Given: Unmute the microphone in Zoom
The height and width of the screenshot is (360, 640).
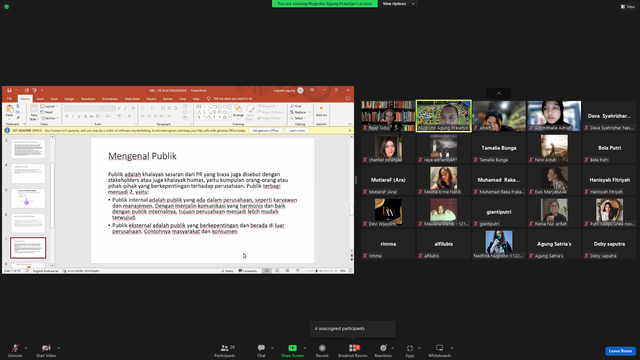Looking at the screenshot, I should tap(15, 350).
